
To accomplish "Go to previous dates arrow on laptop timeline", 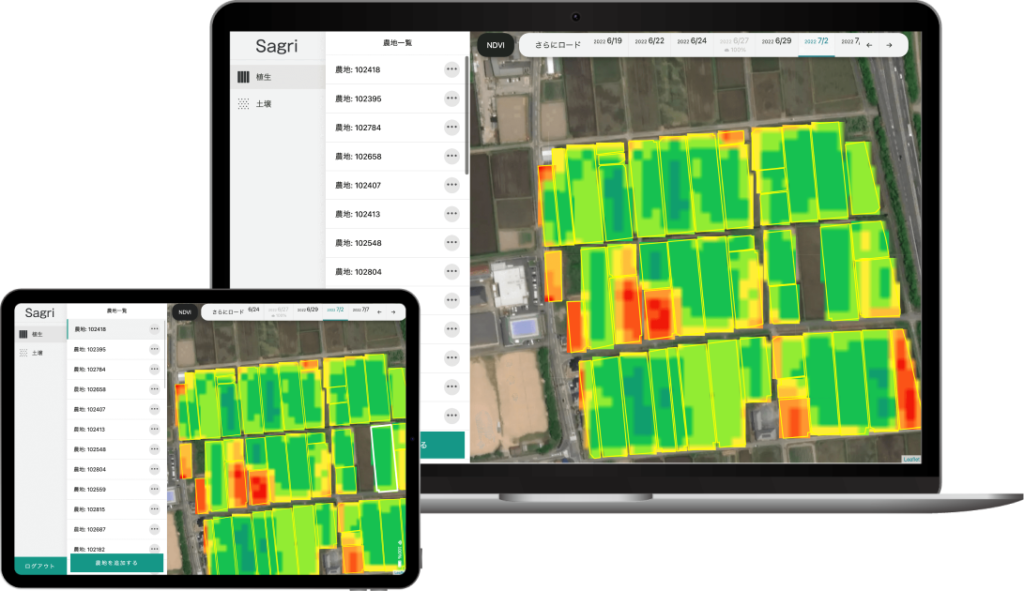I will [x=869, y=45].
